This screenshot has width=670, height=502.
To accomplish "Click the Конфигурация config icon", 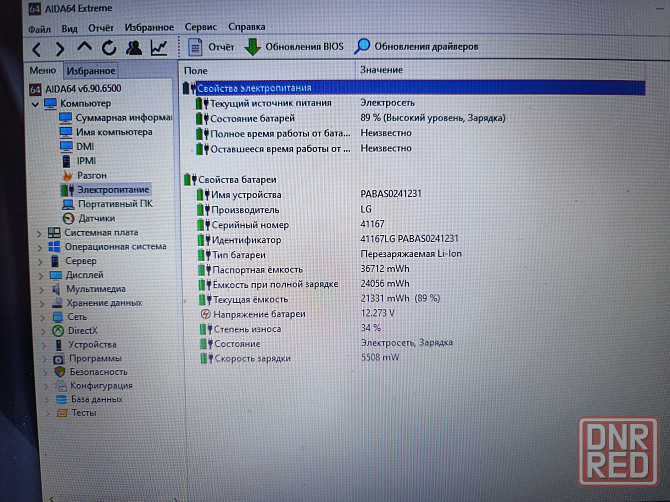I will coord(61,386).
